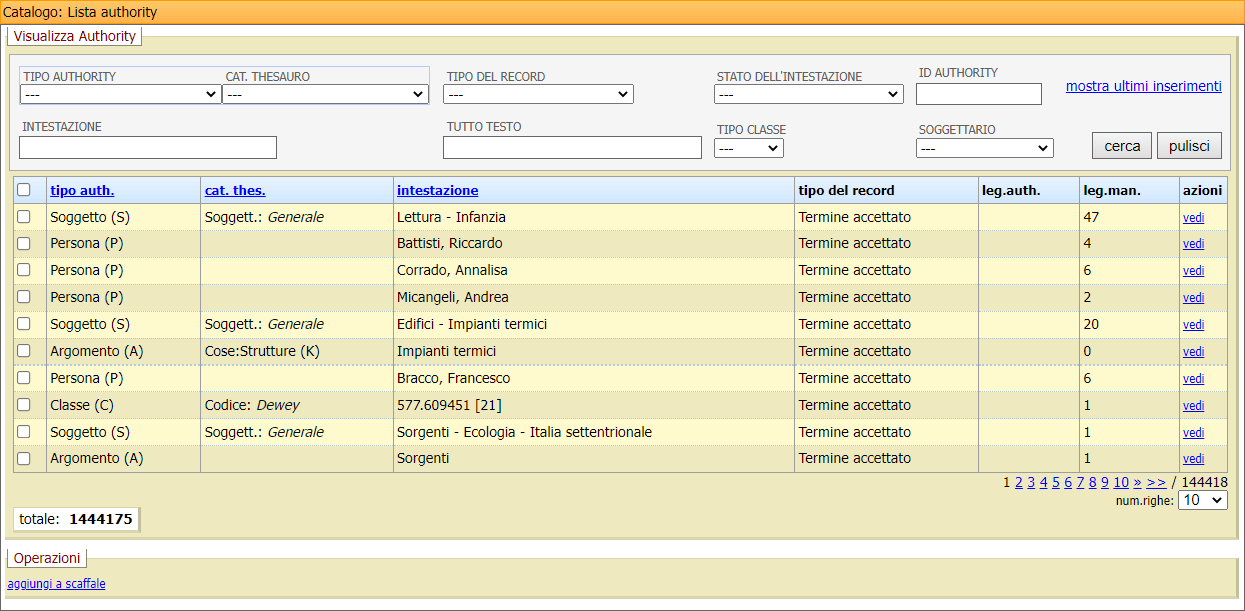The image size is (1245, 611).
Task: Sort by the intestazione column header
Action: click(x=437, y=190)
